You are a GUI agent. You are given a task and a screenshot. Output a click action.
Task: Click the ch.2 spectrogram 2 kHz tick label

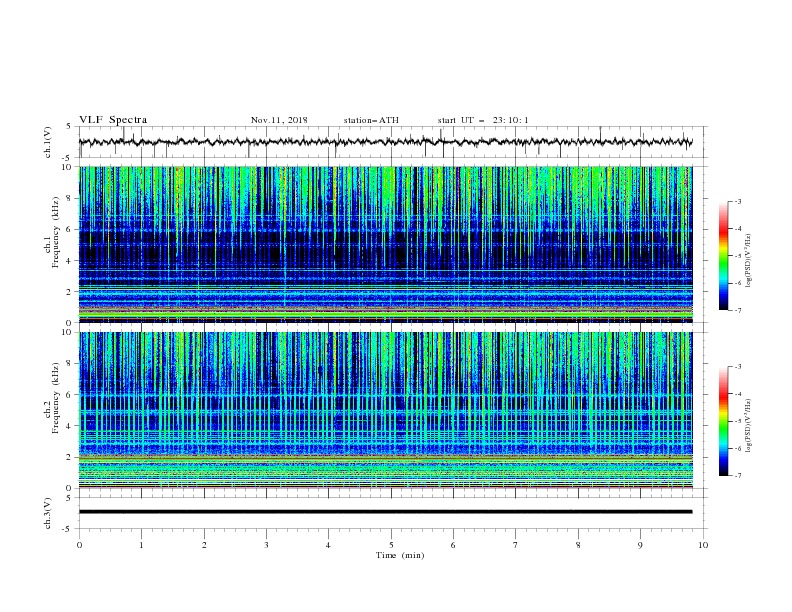click(x=71, y=457)
